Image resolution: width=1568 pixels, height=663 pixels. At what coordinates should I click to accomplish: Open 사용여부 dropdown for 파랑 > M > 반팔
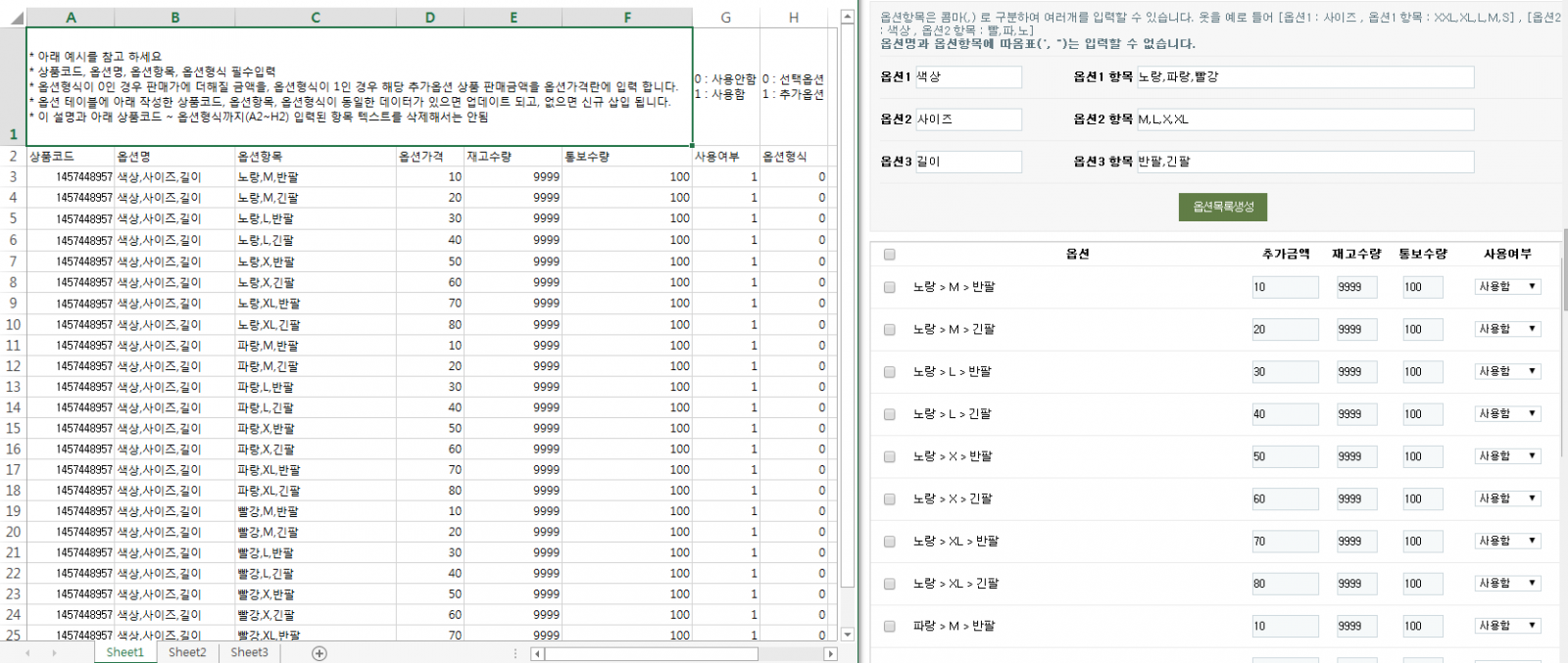pyautogui.click(x=1507, y=626)
